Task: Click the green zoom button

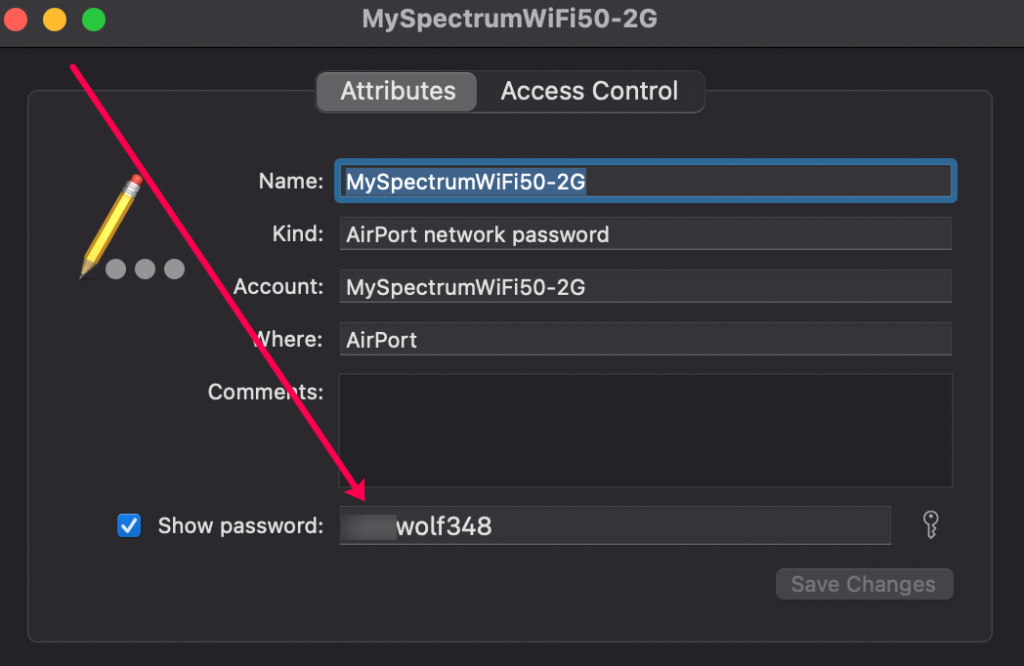Action: click(92, 18)
